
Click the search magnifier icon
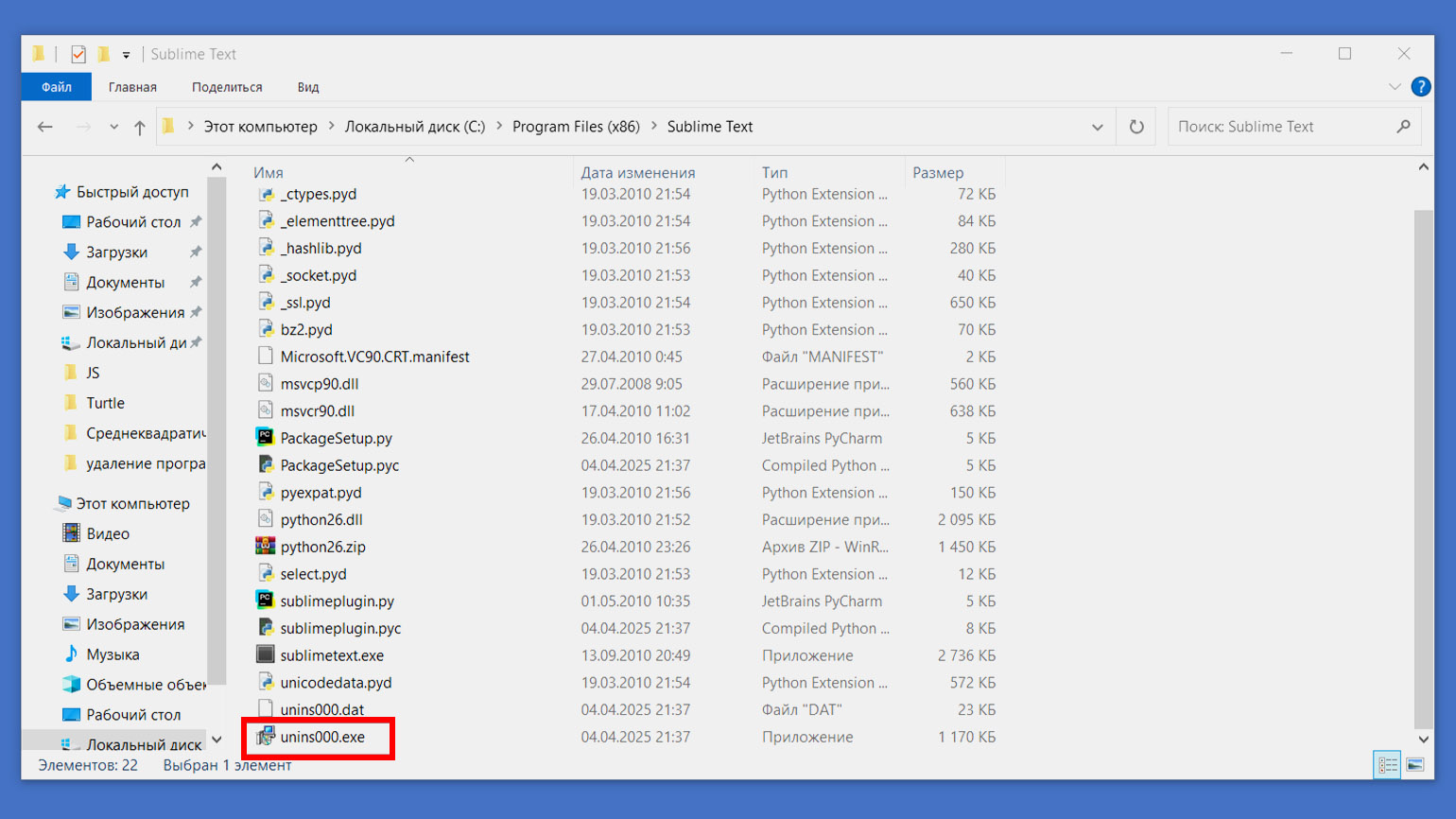[1403, 127]
